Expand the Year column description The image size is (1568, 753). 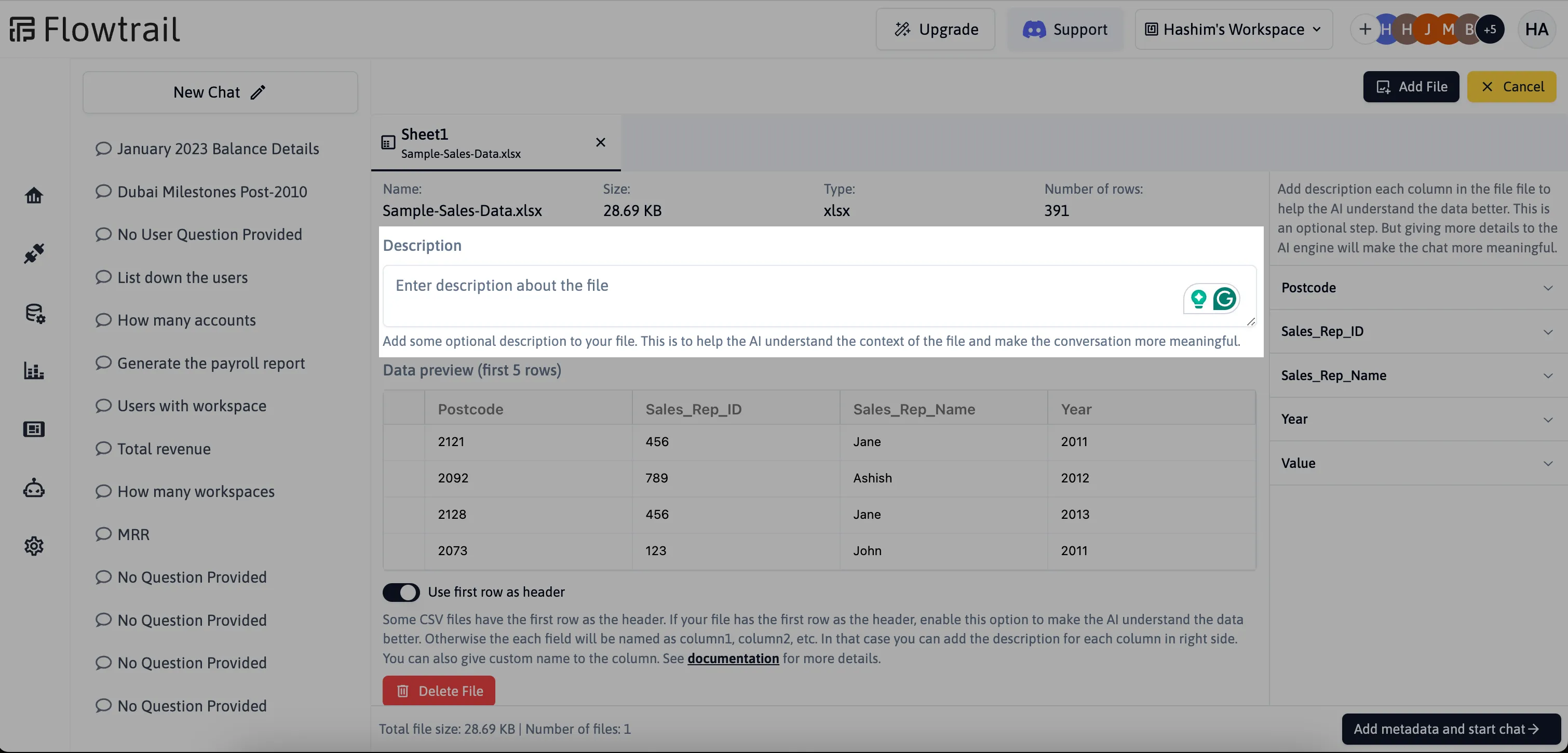click(x=1418, y=420)
